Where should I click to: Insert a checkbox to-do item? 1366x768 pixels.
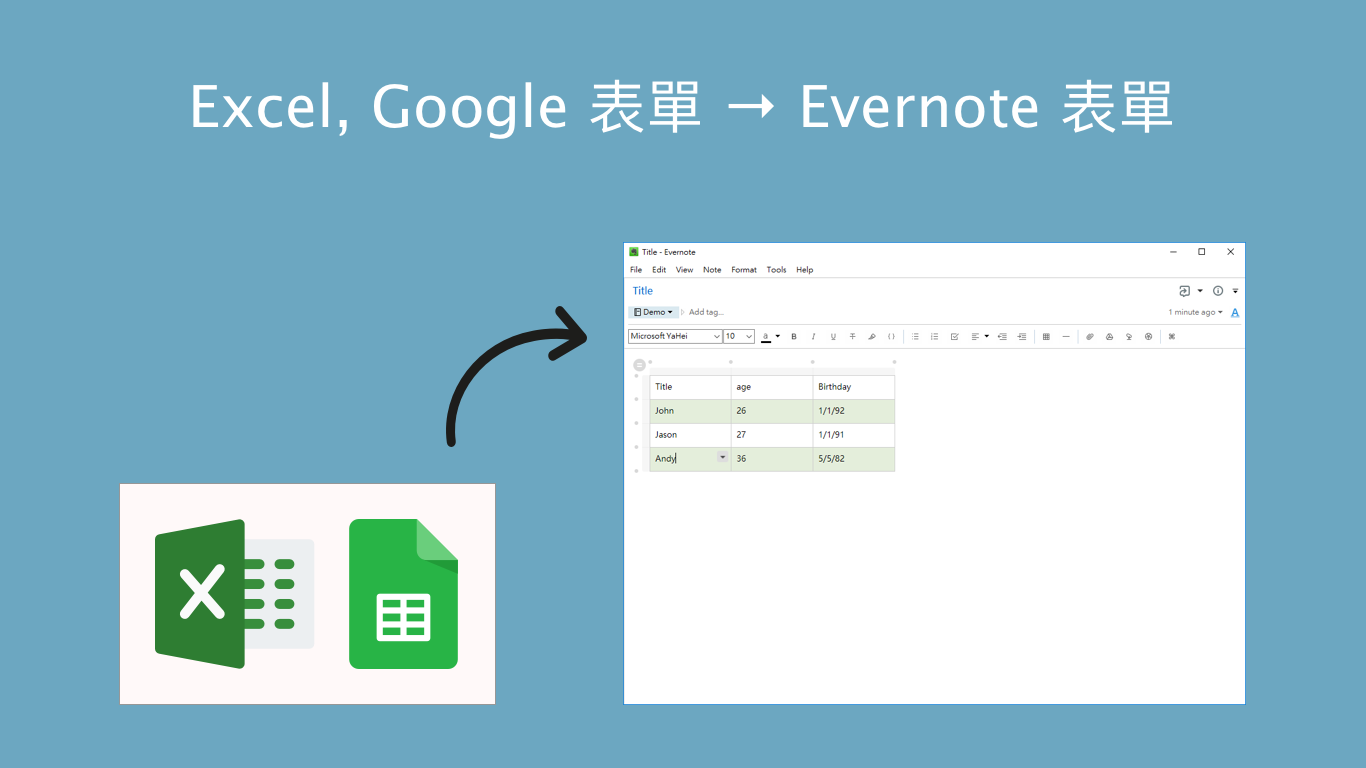tap(954, 337)
